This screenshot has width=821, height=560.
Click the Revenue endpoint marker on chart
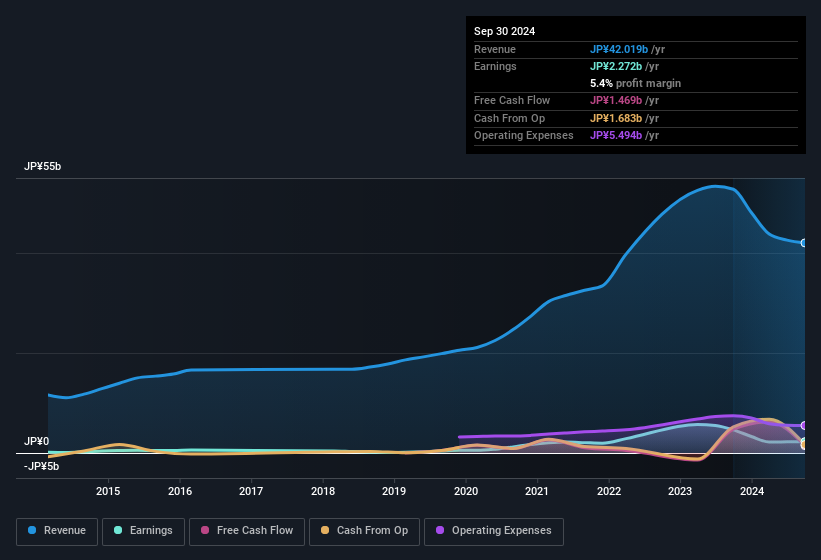tap(804, 243)
